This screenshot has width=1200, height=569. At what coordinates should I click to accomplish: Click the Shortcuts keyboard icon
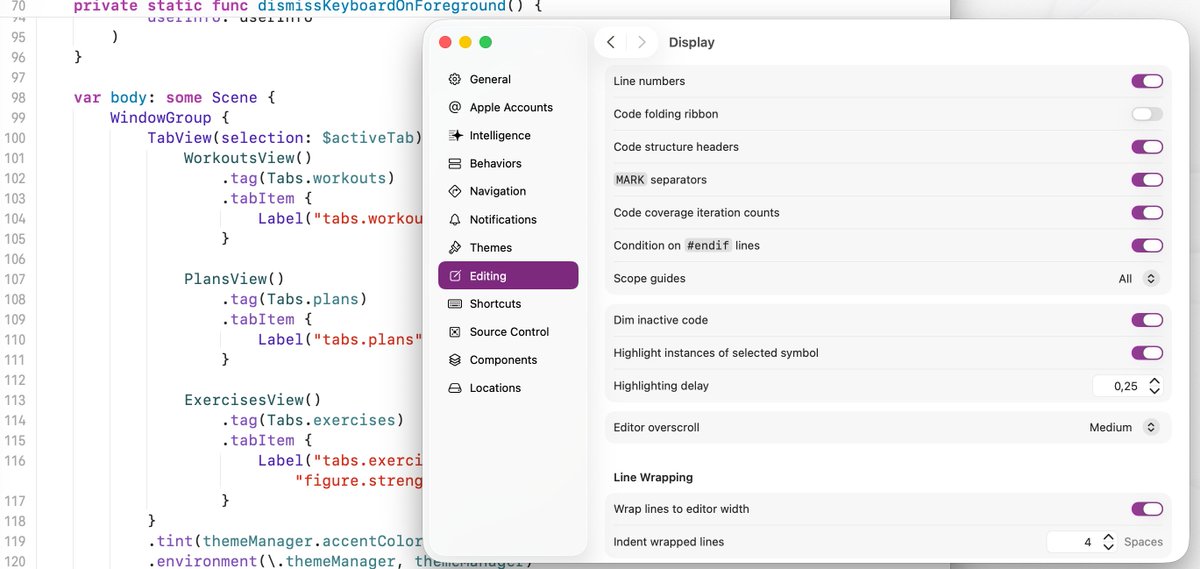point(455,303)
